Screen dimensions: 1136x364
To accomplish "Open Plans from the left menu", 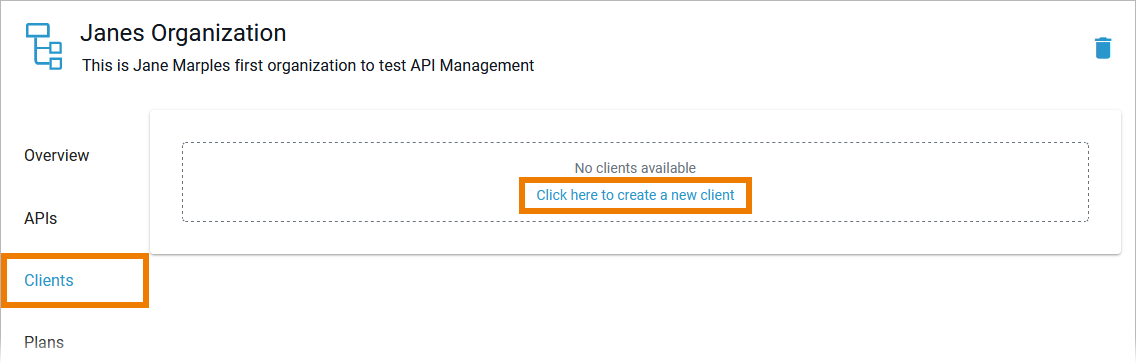I will 44,342.
